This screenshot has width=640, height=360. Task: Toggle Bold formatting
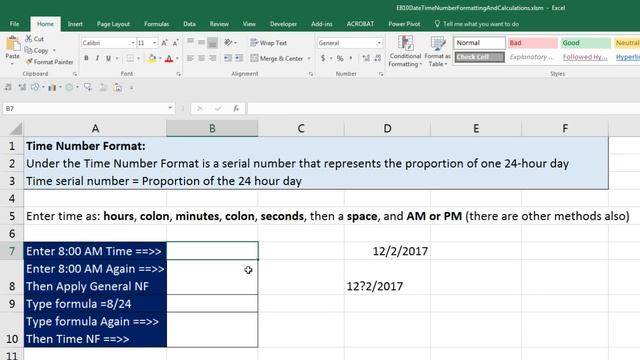[x=86, y=58]
